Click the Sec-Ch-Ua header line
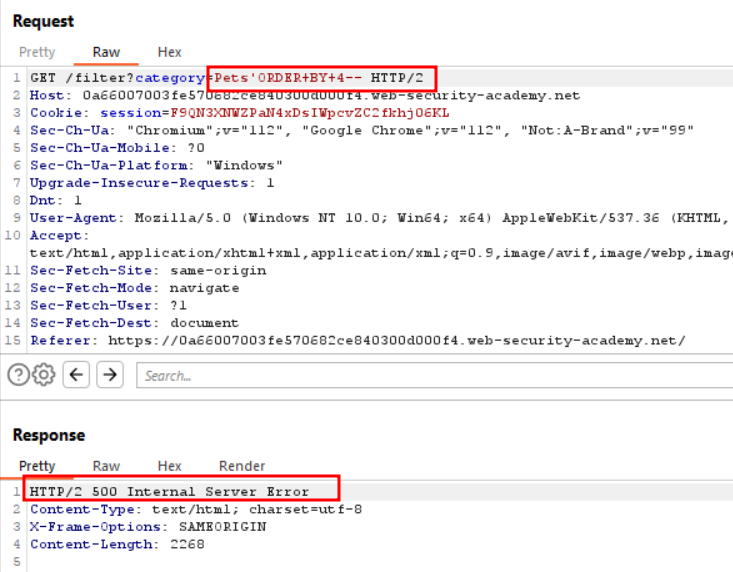 click(x=362, y=130)
